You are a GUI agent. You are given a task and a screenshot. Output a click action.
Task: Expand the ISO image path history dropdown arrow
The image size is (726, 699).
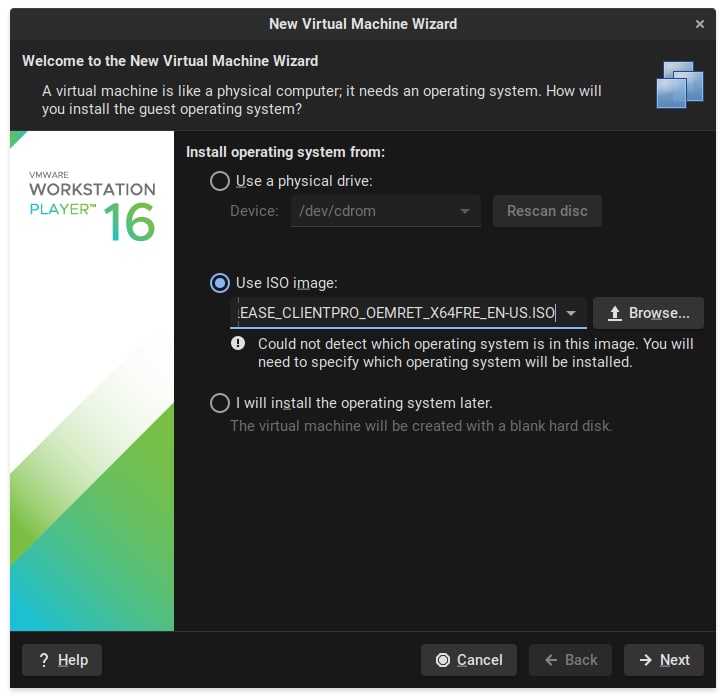pos(571,313)
